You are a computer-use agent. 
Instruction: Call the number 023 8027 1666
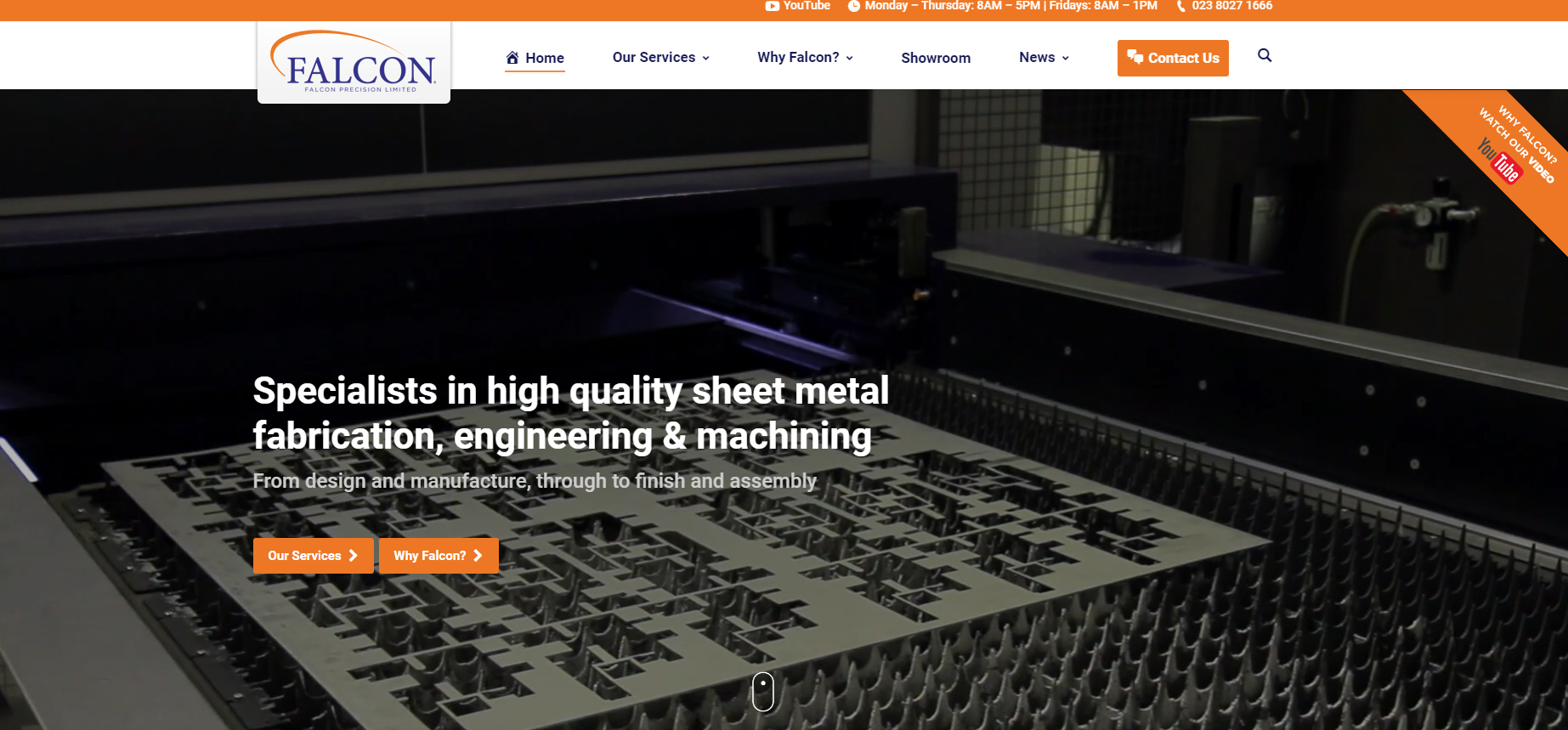pos(1231,6)
